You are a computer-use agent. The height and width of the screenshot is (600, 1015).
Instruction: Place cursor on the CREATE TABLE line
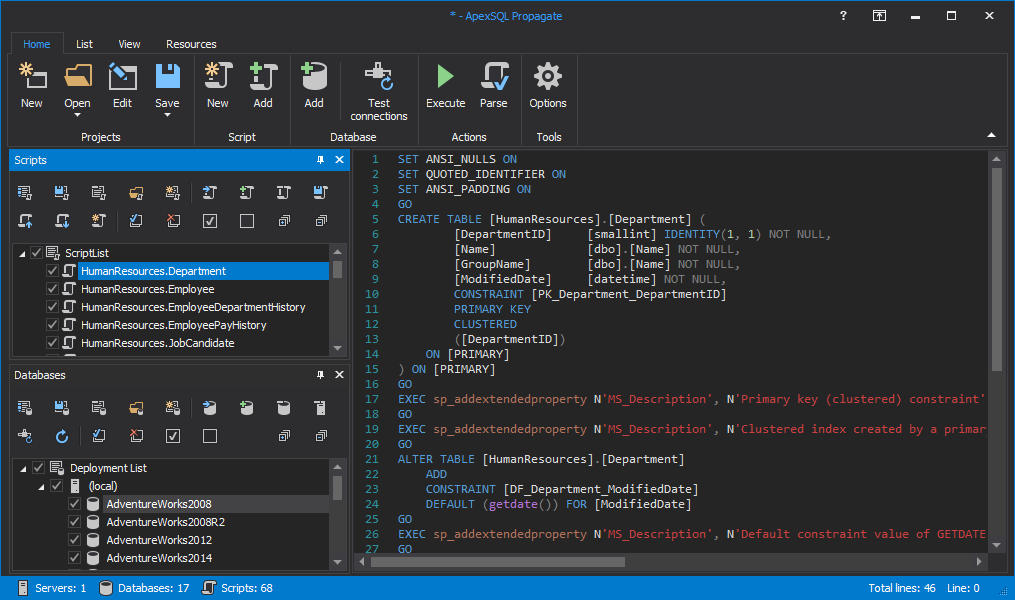551,219
